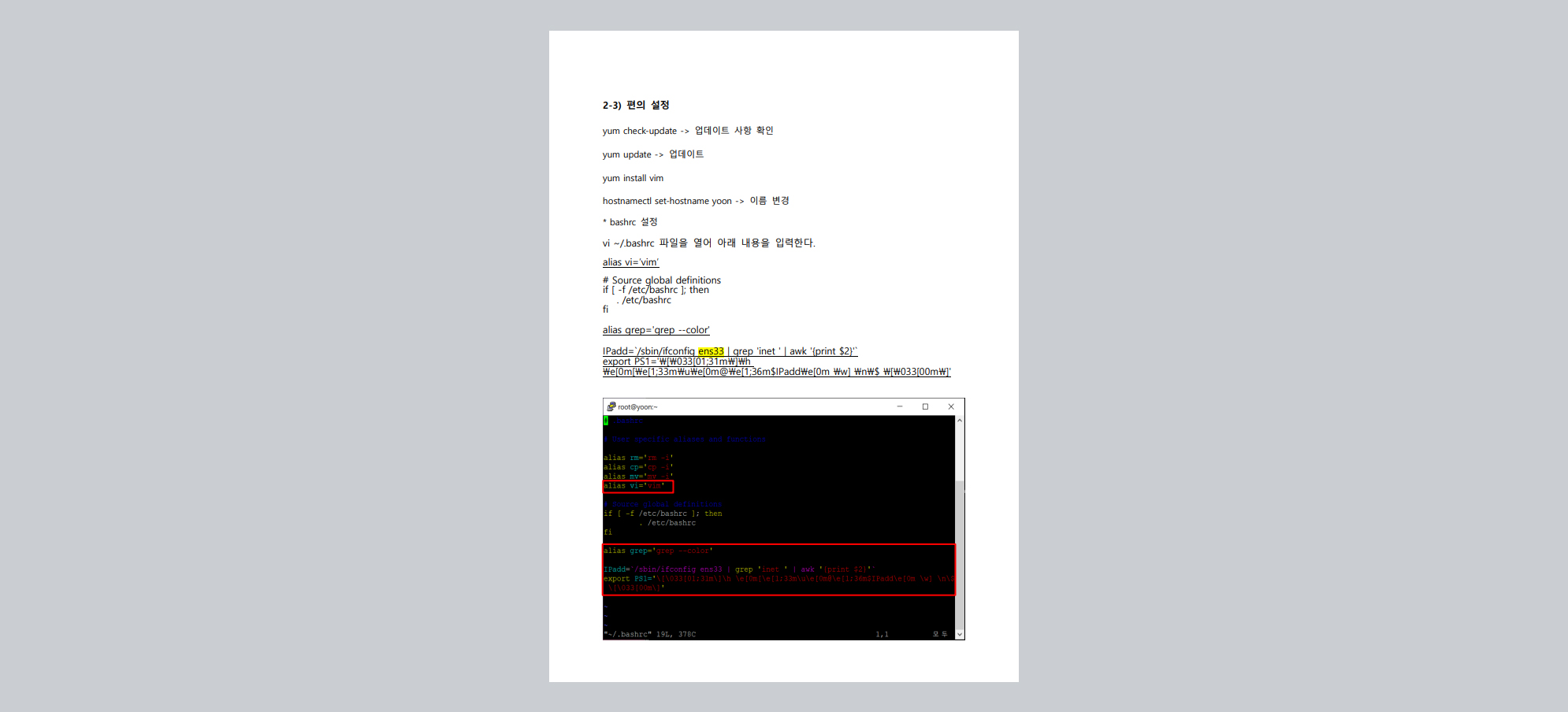Click the green cursor block at terminal top
This screenshot has height=712, width=1568.
click(x=606, y=421)
